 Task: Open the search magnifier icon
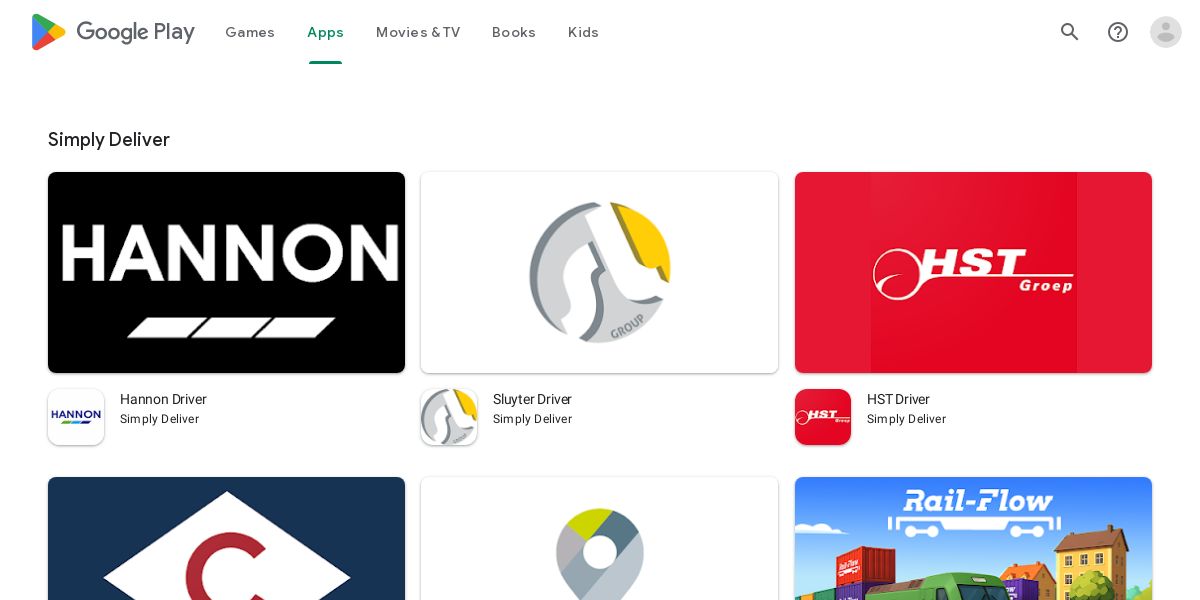click(x=1070, y=32)
